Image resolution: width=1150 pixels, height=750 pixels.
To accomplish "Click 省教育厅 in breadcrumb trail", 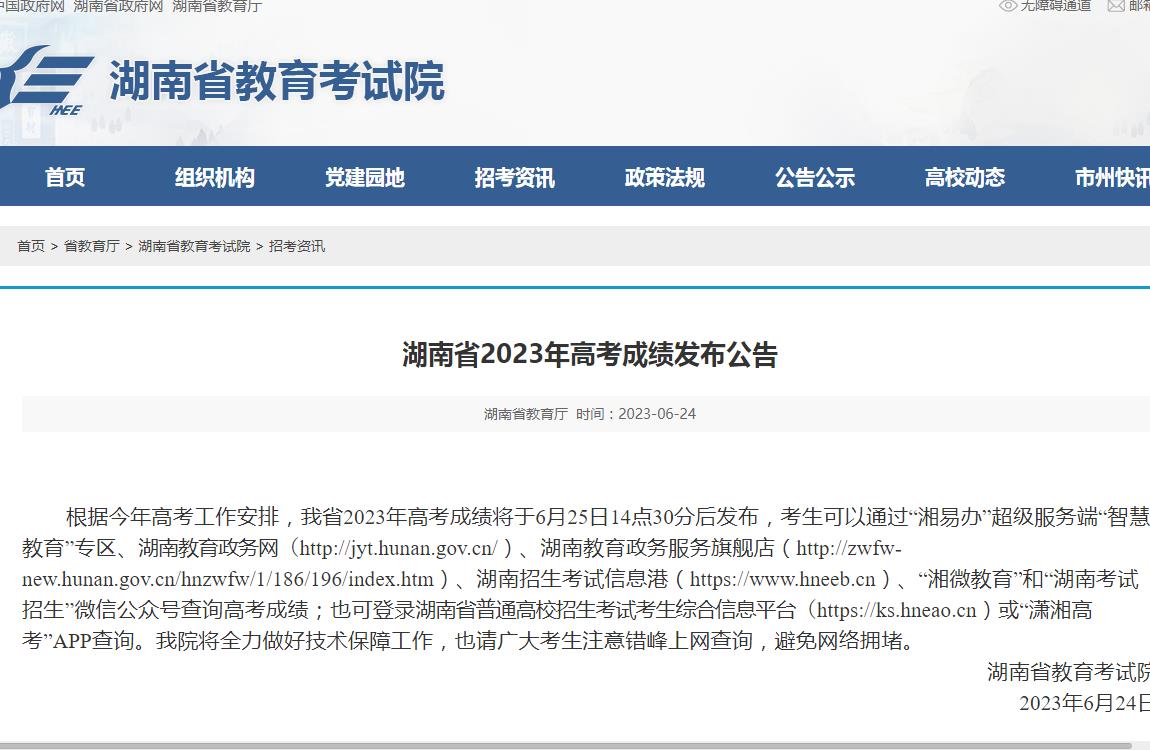I will 92,246.
